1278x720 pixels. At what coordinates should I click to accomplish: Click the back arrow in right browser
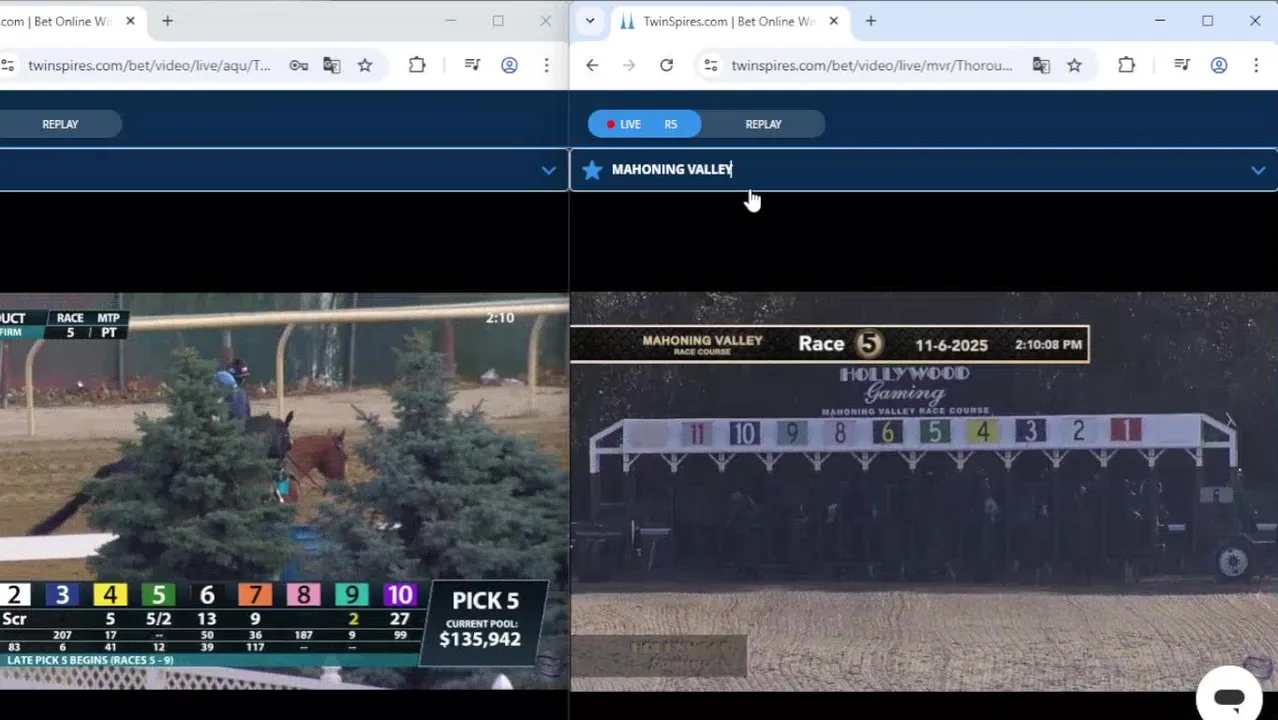(x=592, y=65)
